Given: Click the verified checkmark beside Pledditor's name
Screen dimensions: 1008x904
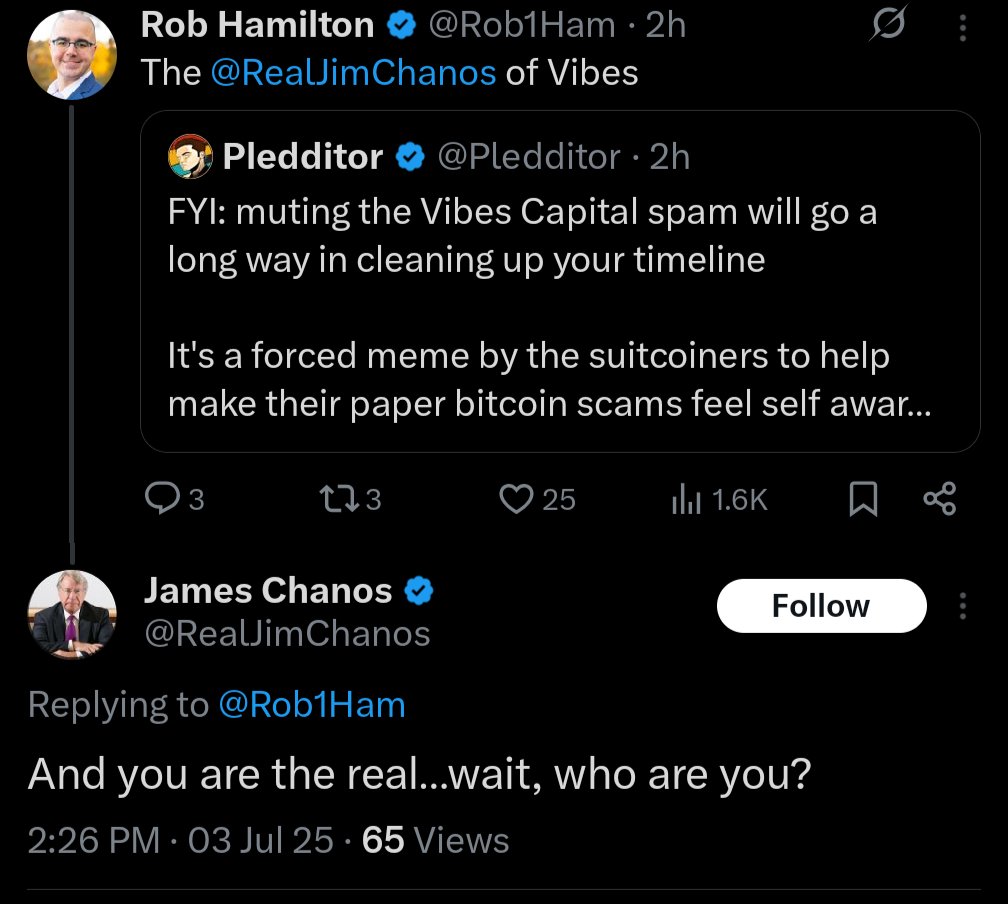Looking at the screenshot, I should click(x=409, y=156).
